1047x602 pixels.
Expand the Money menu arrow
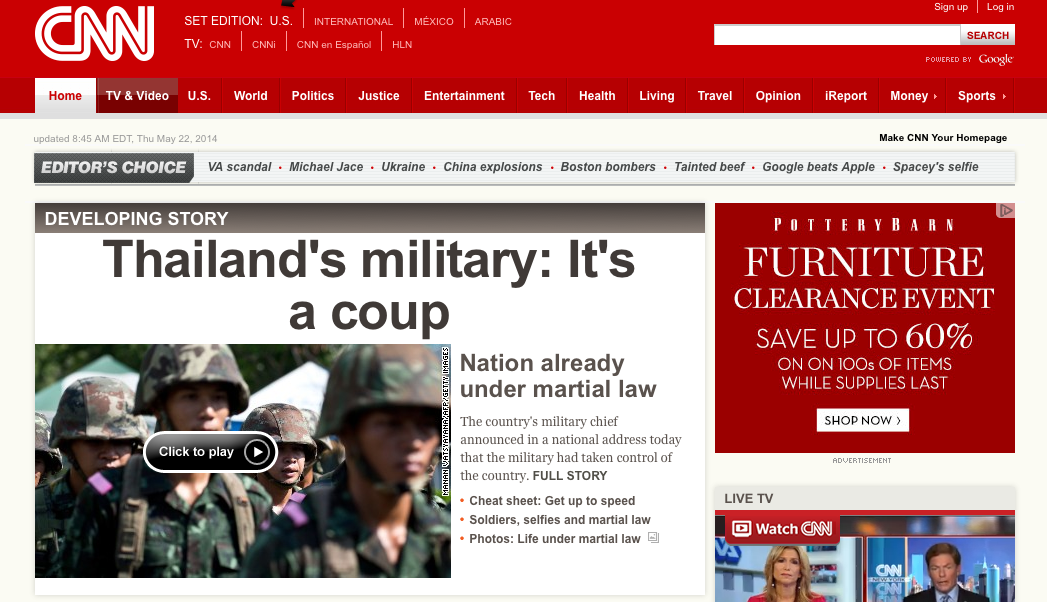coord(935,96)
